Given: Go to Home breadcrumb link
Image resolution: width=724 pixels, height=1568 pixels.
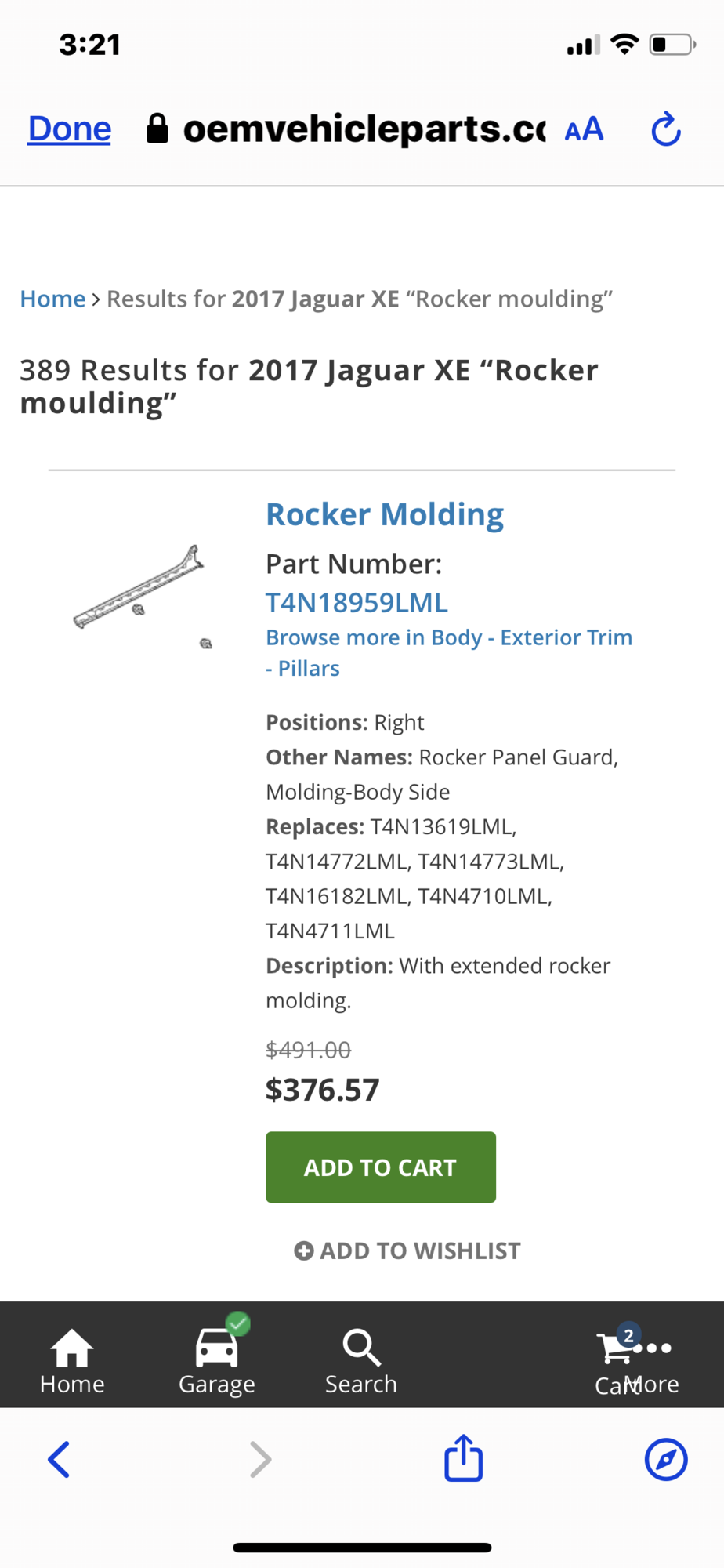Looking at the screenshot, I should pyautogui.click(x=52, y=299).
